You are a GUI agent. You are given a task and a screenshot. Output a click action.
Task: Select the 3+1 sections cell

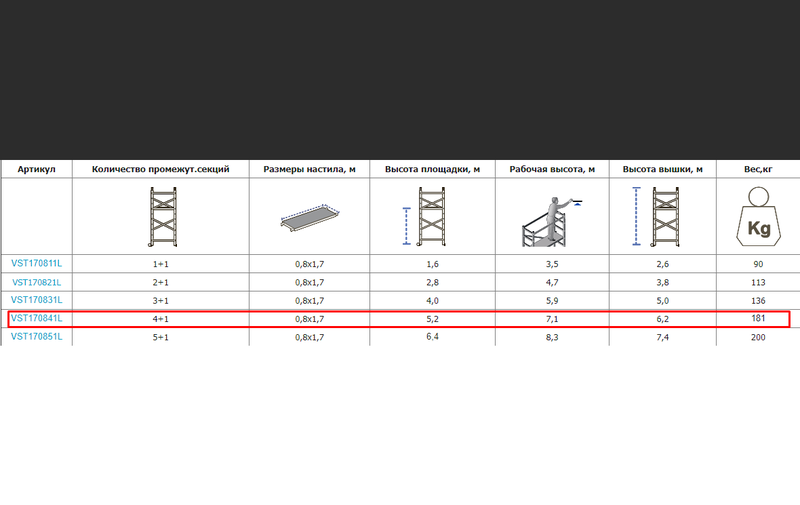point(160,300)
